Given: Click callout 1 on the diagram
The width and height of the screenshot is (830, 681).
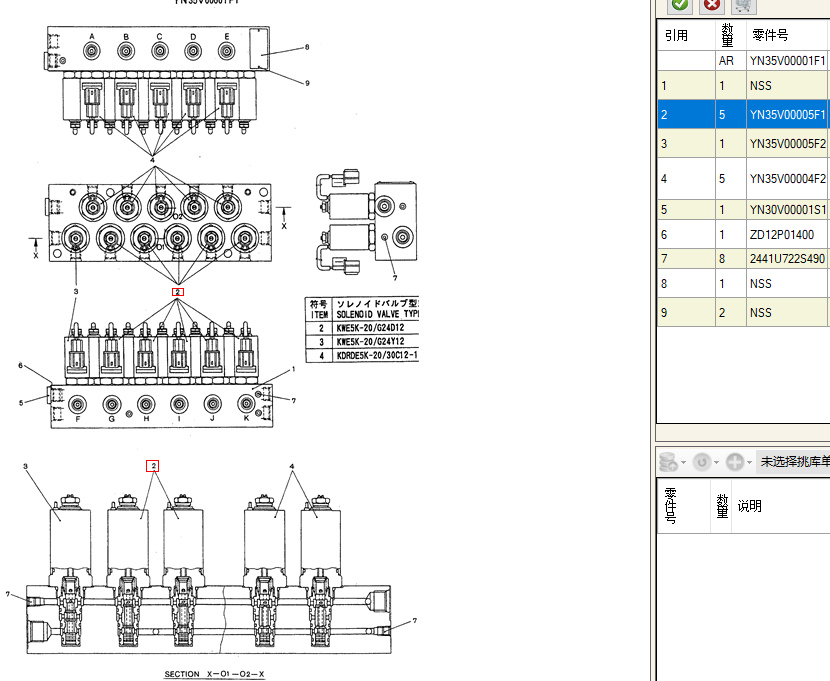Looking at the screenshot, I should [x=293, y=369].
